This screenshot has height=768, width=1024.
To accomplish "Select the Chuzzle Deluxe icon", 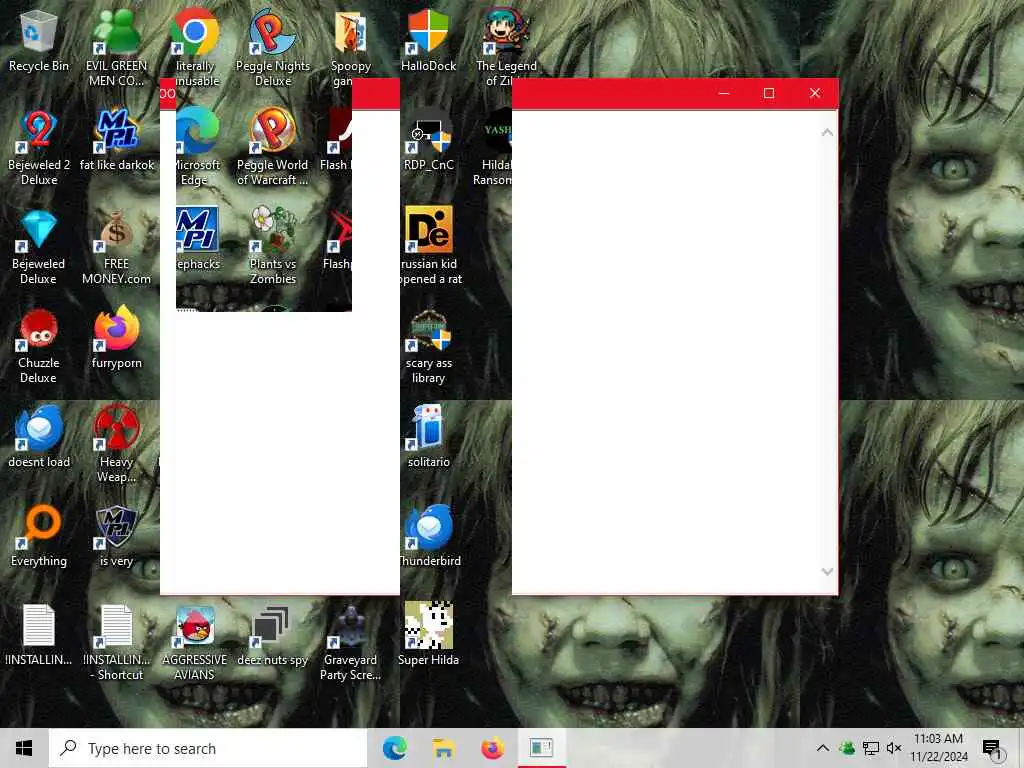I will [39, 346].
